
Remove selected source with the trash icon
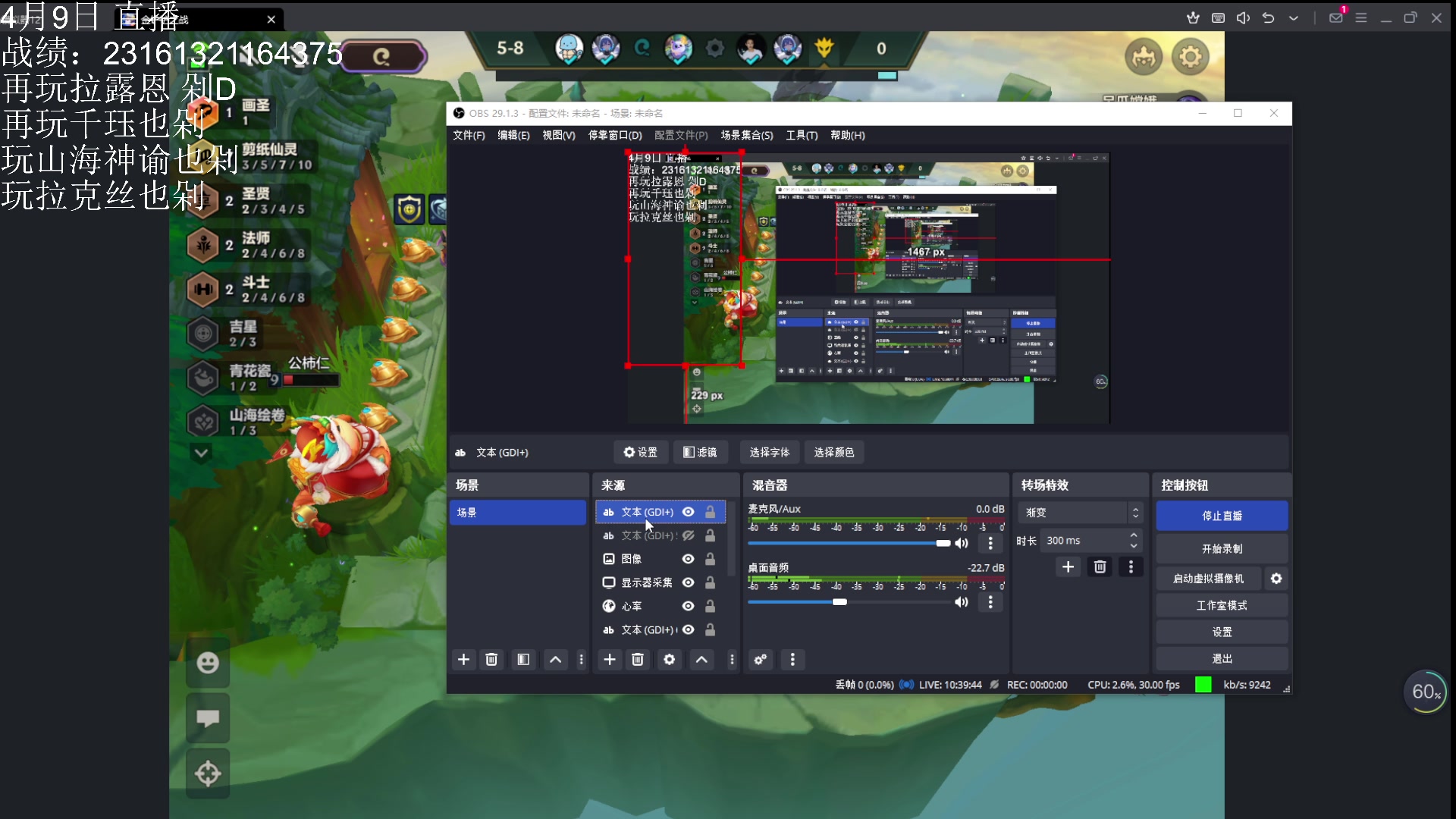point(638,660)
